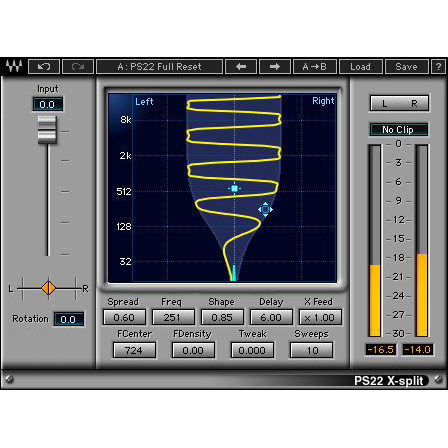Select the orange L/R balance marker
This screenshot has width=448, height=448.
point(49,288)
